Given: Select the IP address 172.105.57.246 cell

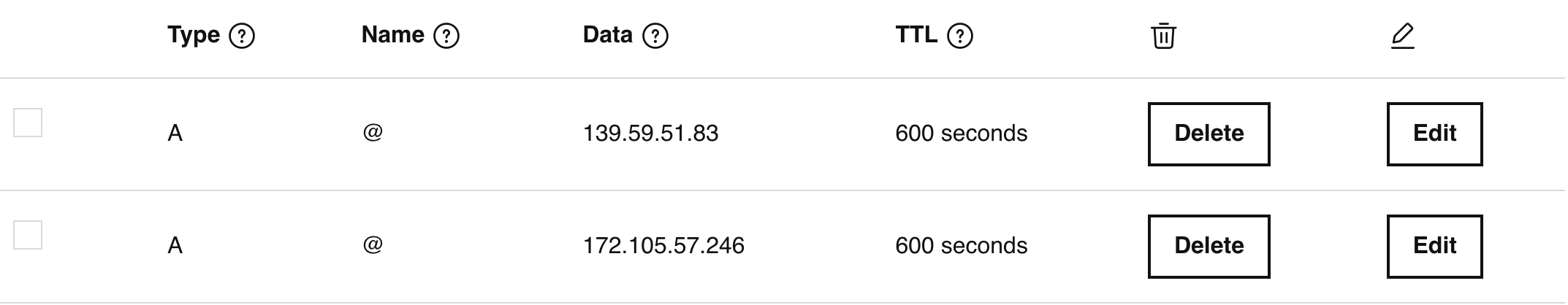Looking at the screenshot, I should point(663,246).
